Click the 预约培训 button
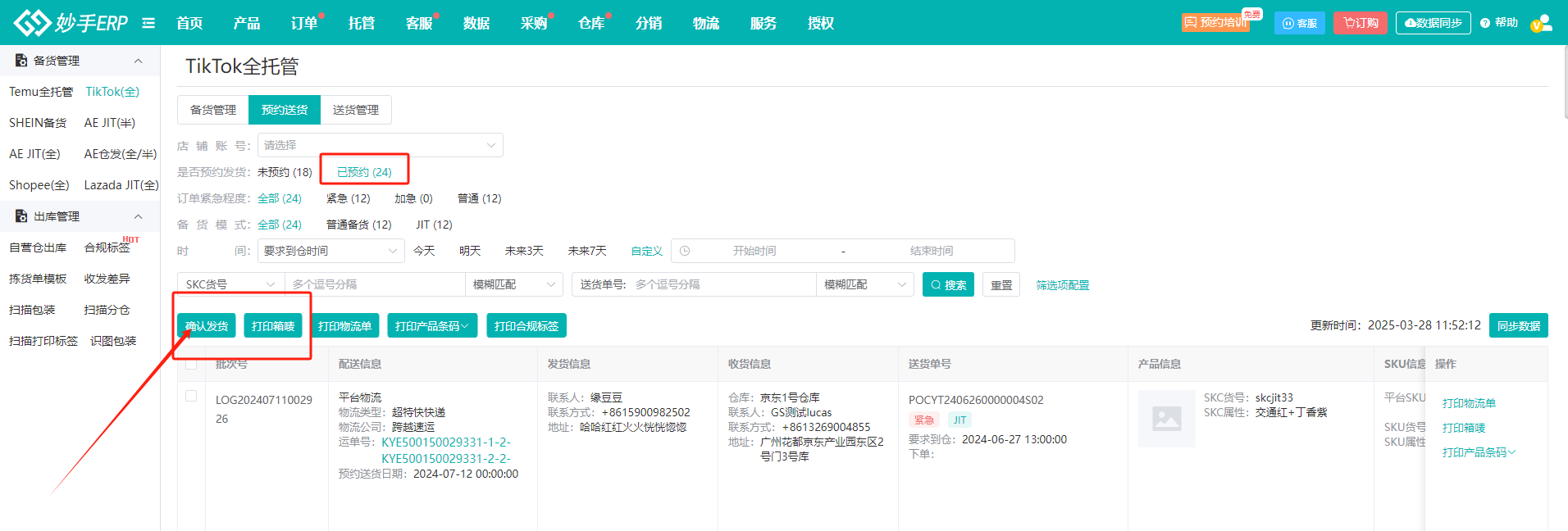1568x531 pixels. coord(1215,23)
